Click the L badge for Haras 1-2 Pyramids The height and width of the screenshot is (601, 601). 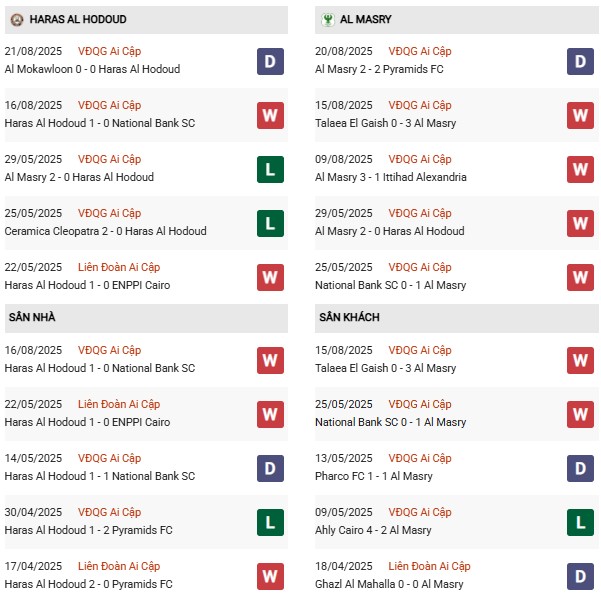[x=270, y=522]
